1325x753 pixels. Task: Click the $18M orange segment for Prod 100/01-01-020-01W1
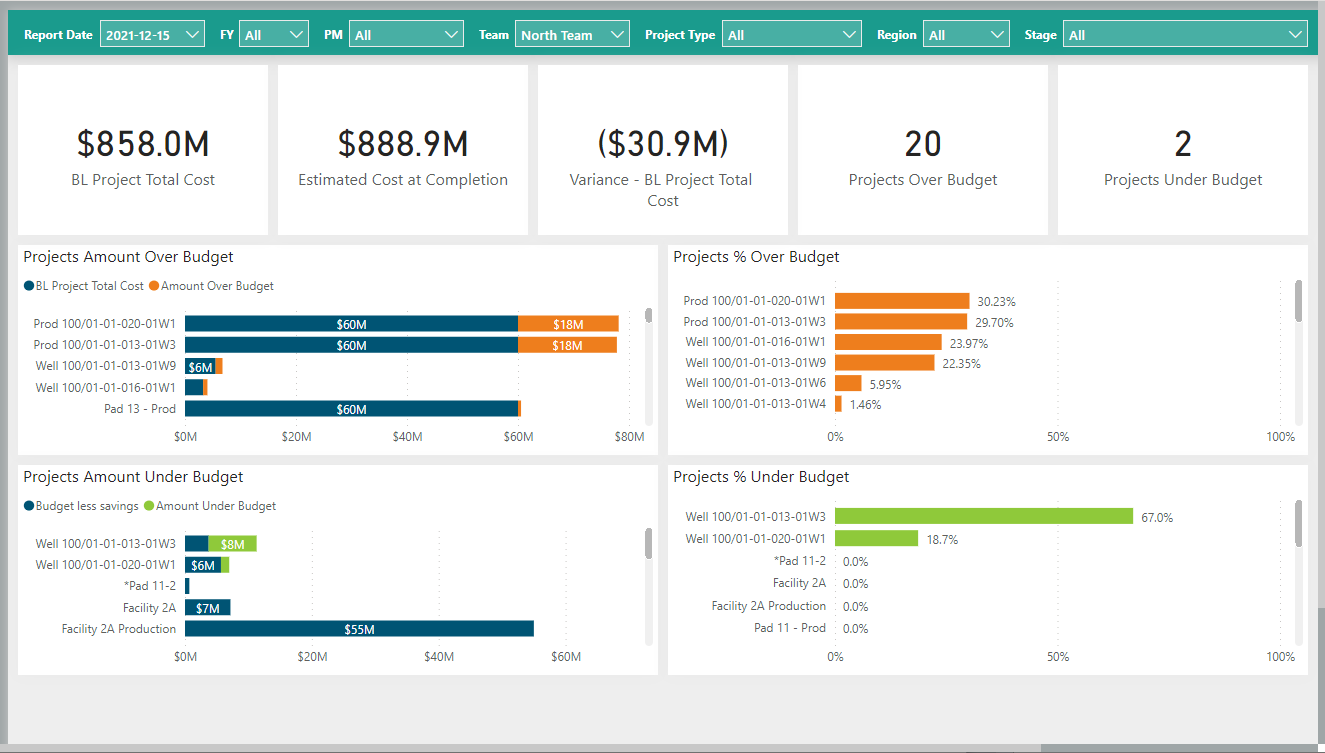click(x=568, y=324)
